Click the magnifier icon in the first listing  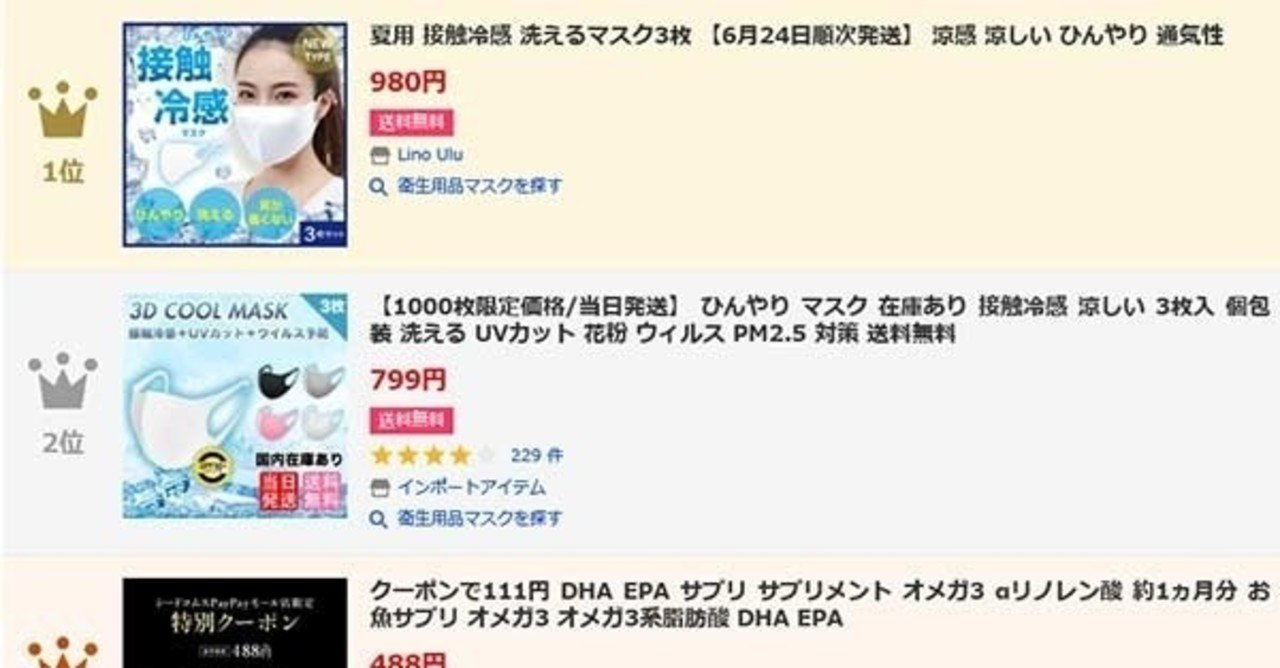point(378,187)
